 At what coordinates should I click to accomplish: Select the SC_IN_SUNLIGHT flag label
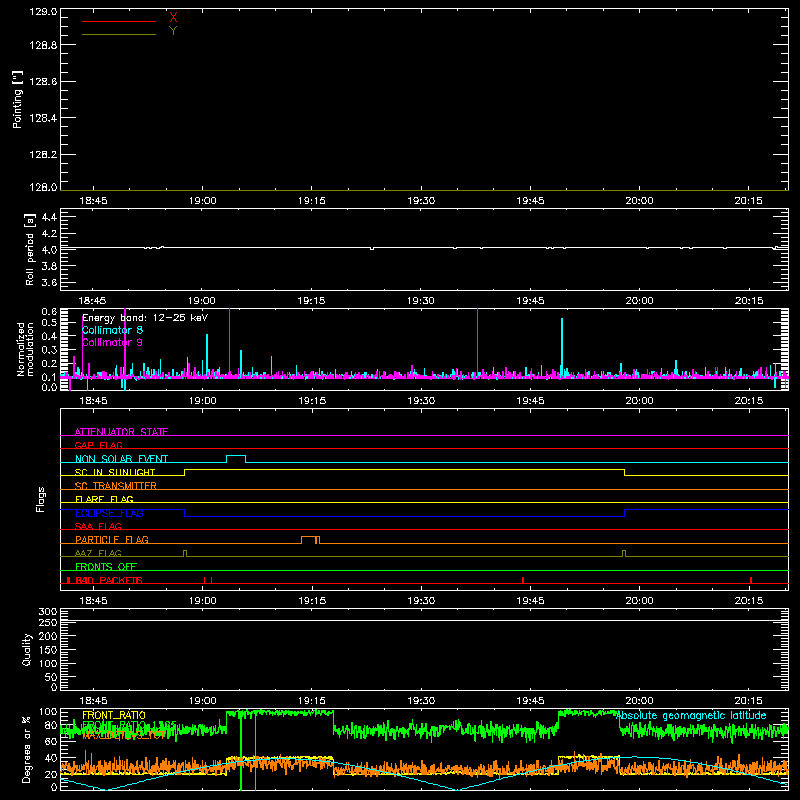(x=115, y=472)
